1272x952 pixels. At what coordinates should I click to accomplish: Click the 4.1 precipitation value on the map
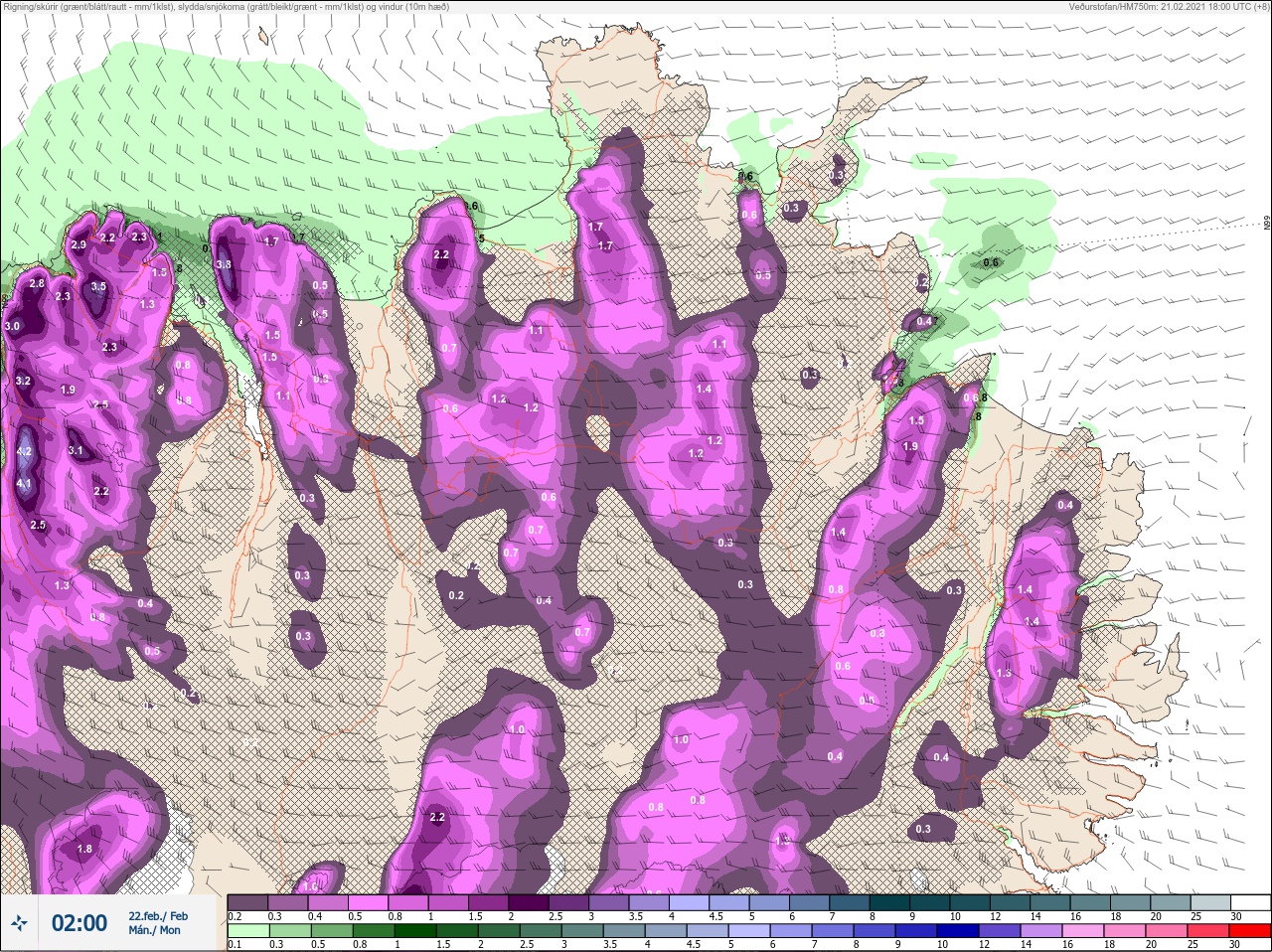pos(25,484)
